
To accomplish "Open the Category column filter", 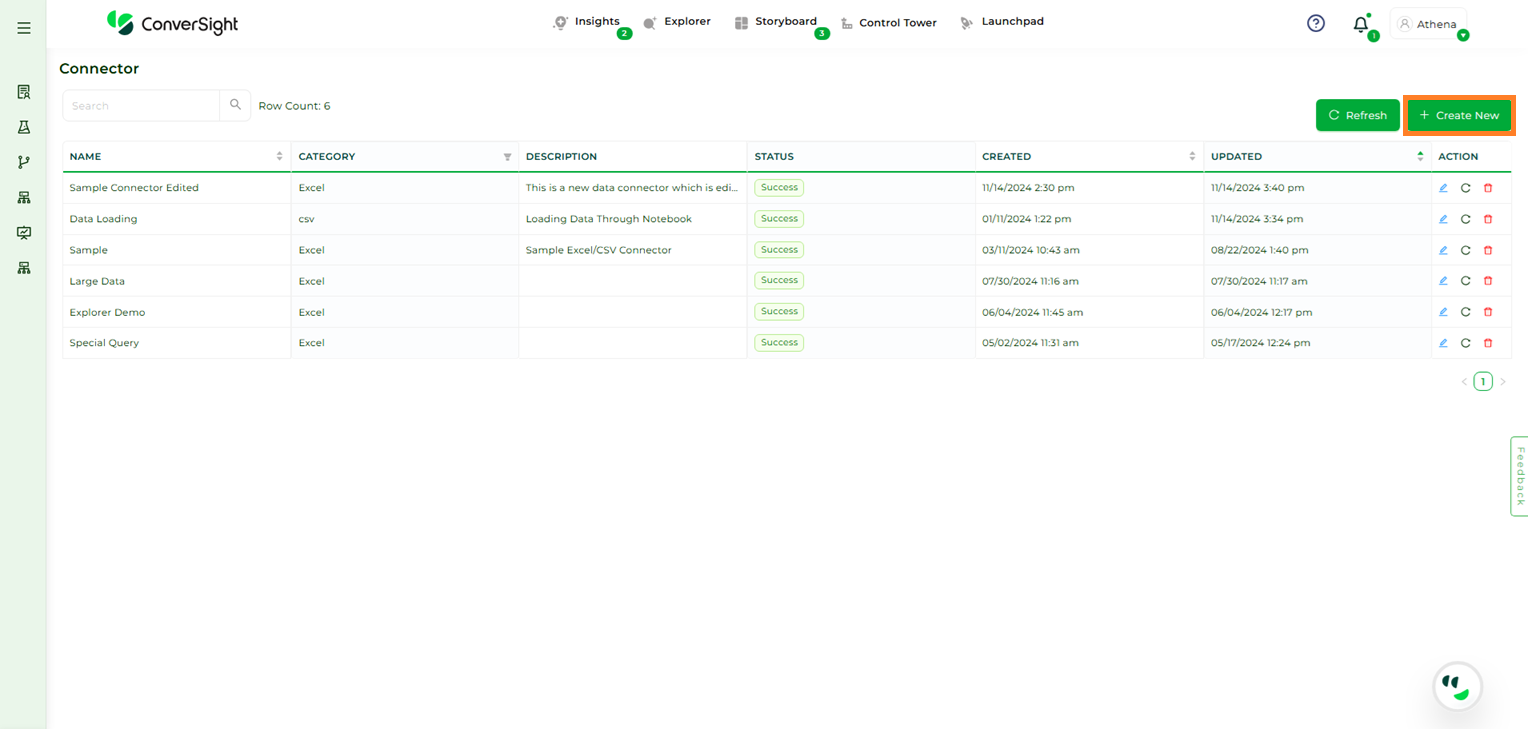I will pyautogui.click(x=507, y=157).
